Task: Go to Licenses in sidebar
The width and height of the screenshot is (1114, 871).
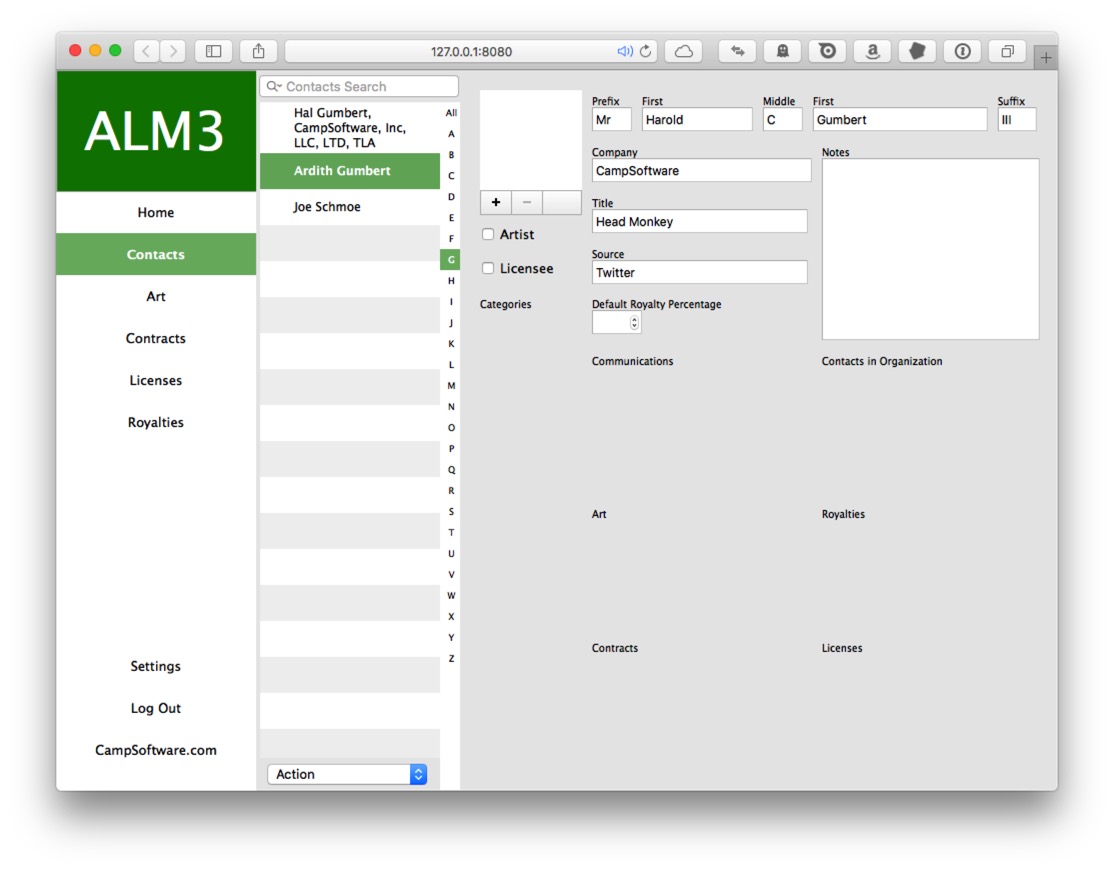Action: (156, 380)
